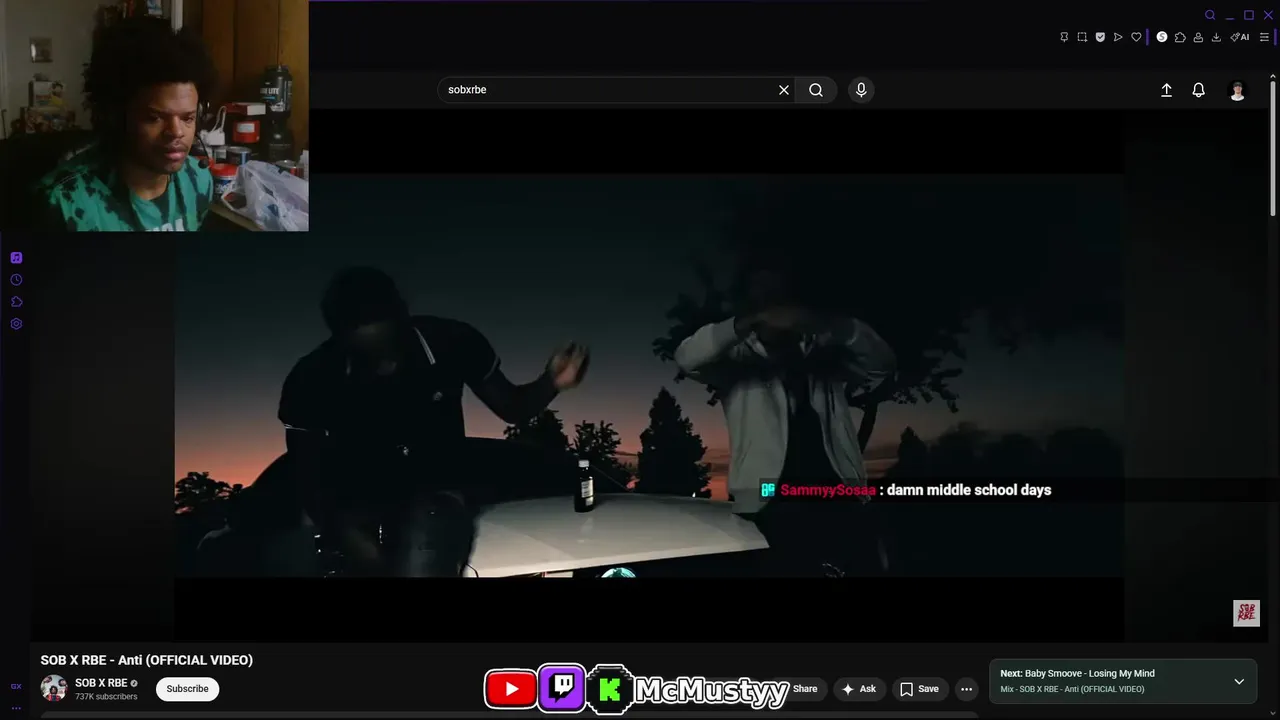This screenshot has height=720, width=1280.
Task: Click the video title SOB X RBE - Anti
Action: (146, 660)
